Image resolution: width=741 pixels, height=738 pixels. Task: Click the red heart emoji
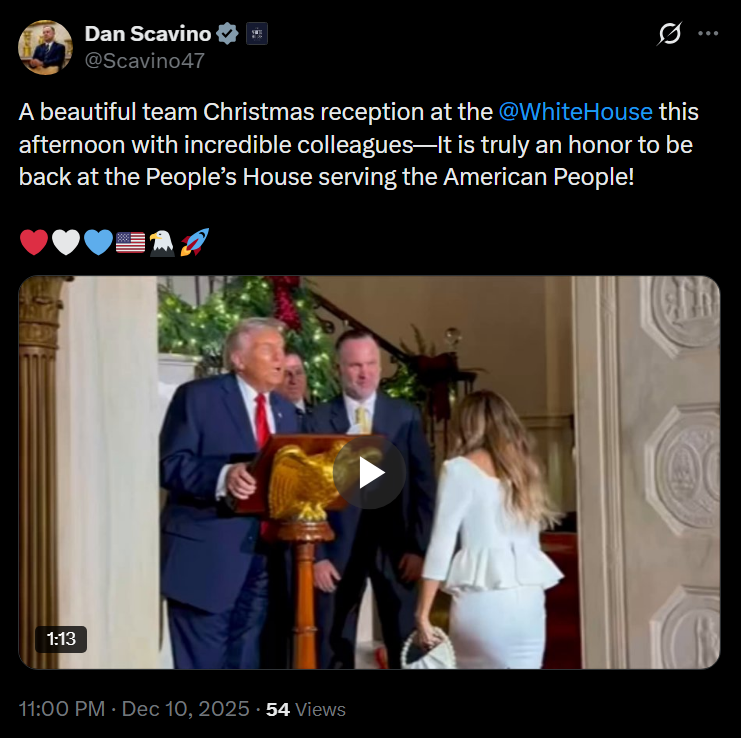34,242
